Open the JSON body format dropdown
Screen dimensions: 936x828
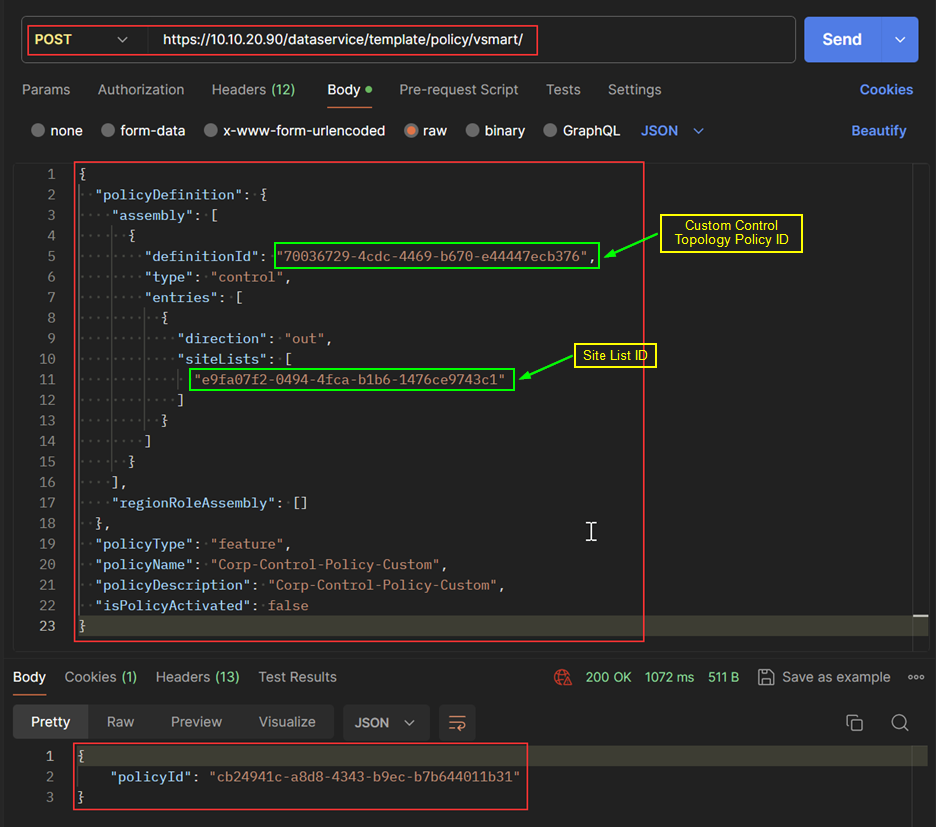click(x=672, y=130)
